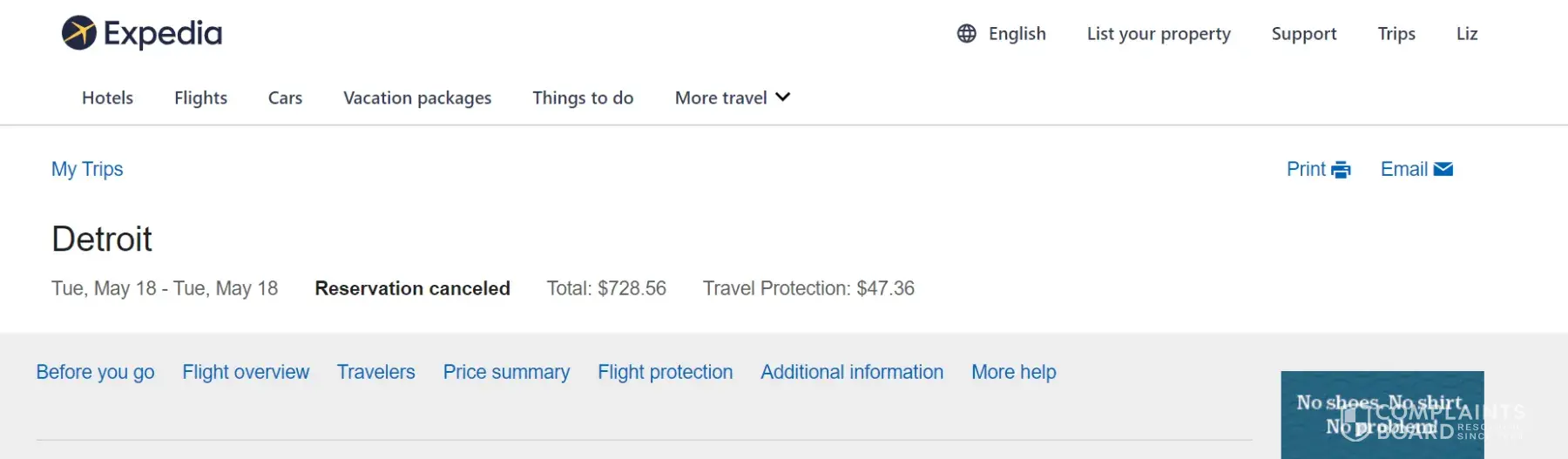The width and height of the screenshot is (1568, 459).
Task: Expand the More travel dropdown chevron
Action: click(x=782, y=97)
